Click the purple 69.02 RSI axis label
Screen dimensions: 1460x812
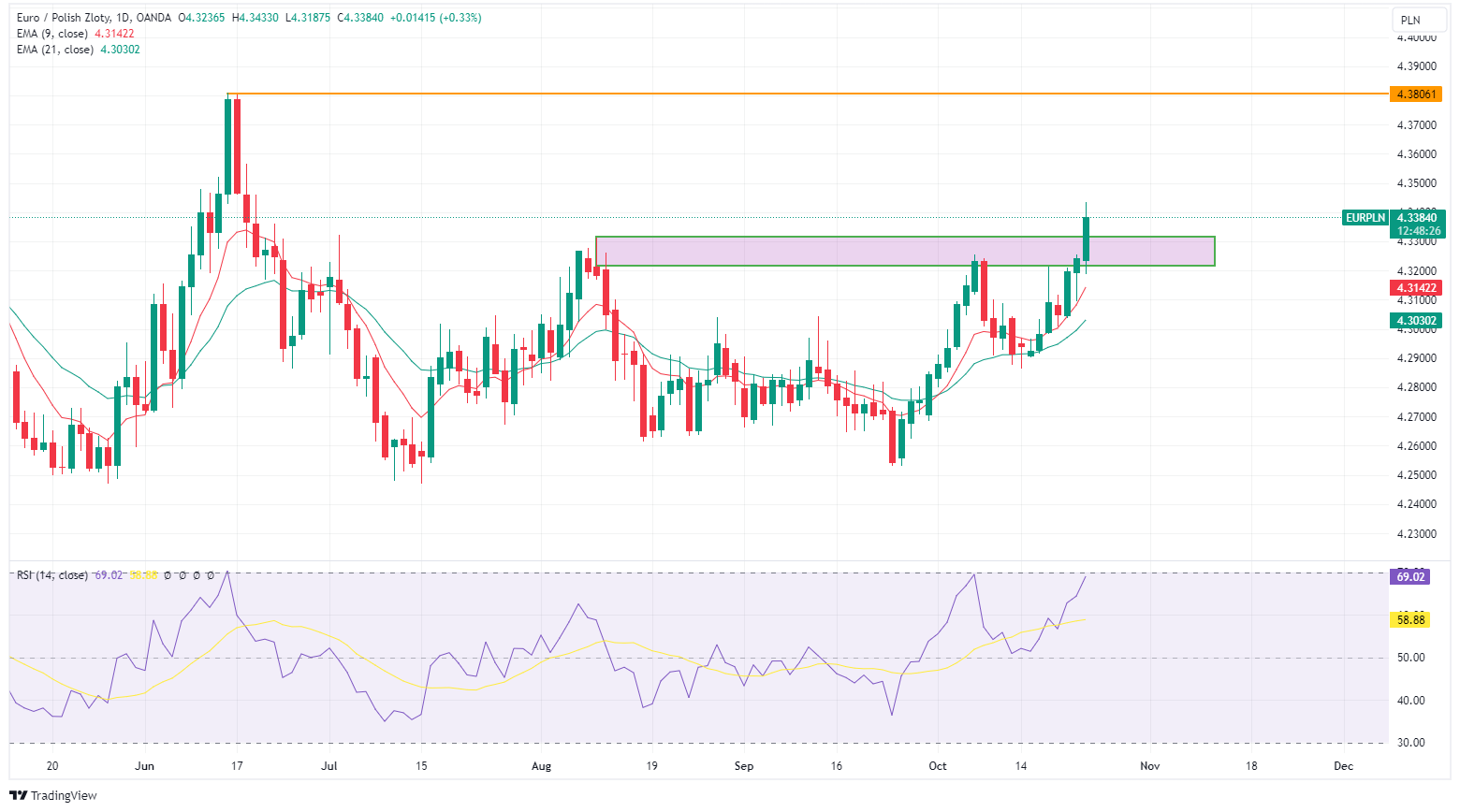point(1410,576)
